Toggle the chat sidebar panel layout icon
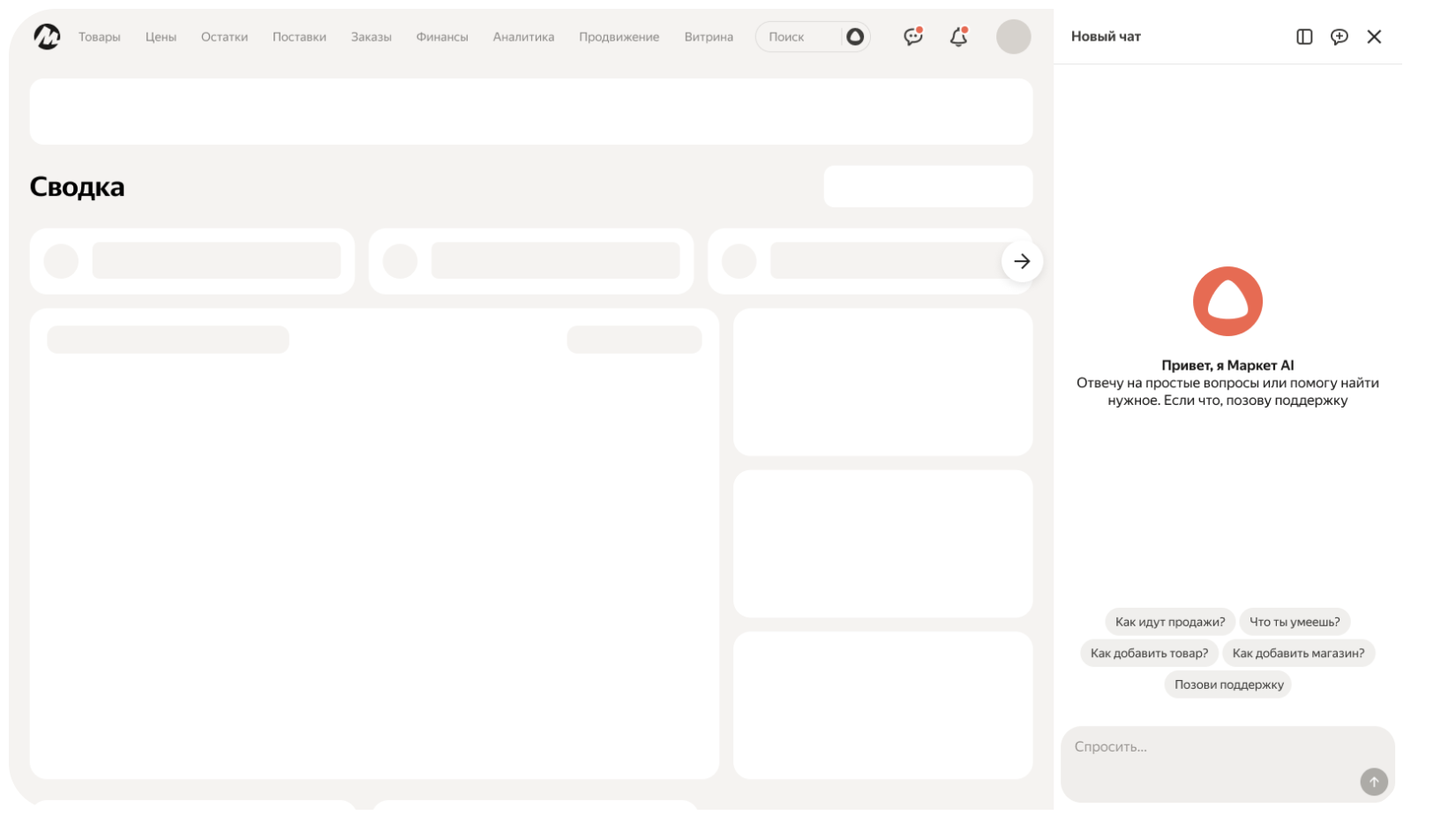This screenshot has width=1456, height=815. click(x=1304, y=37)
